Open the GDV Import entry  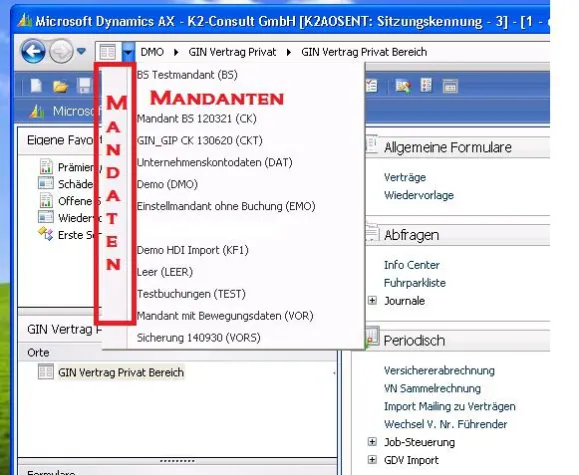click(x=411, y=460)
